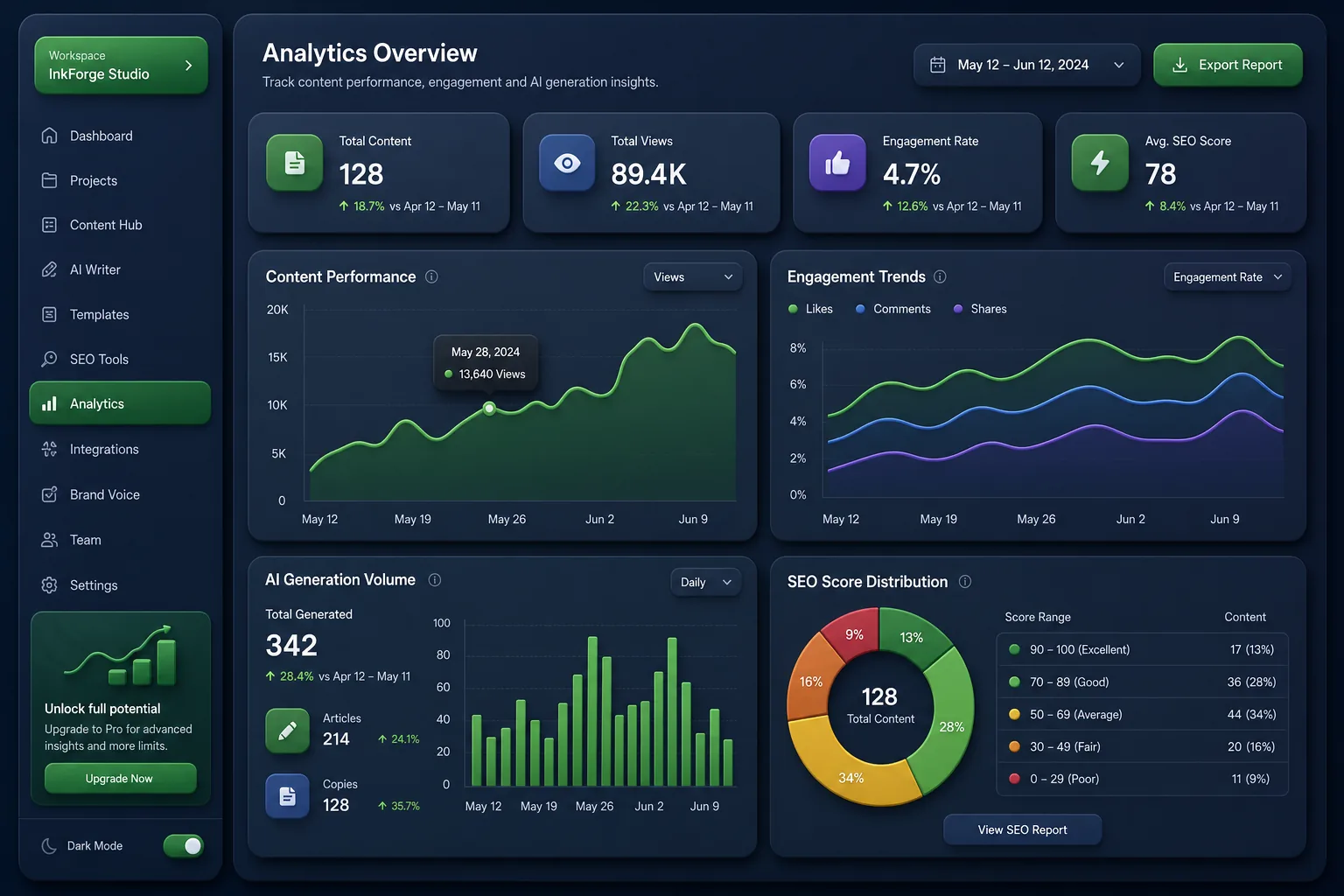Image resolution: width=1344 pixels, height=896 pixels.
Task: Click the SEO Tools magnifier icon
Action: coord(49,359)
